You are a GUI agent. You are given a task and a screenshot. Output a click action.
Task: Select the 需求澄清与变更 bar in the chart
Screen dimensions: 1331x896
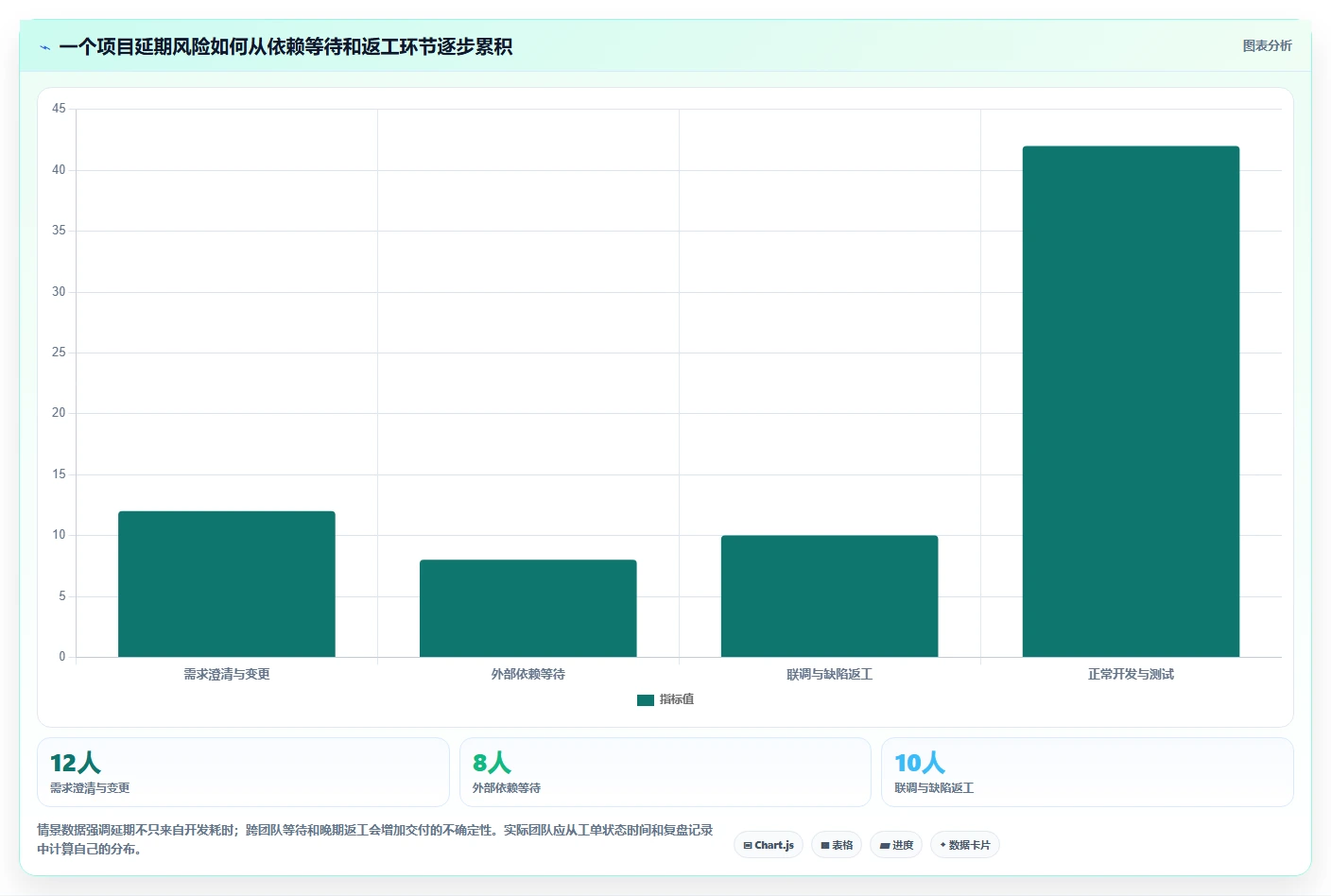coord(227,584)
